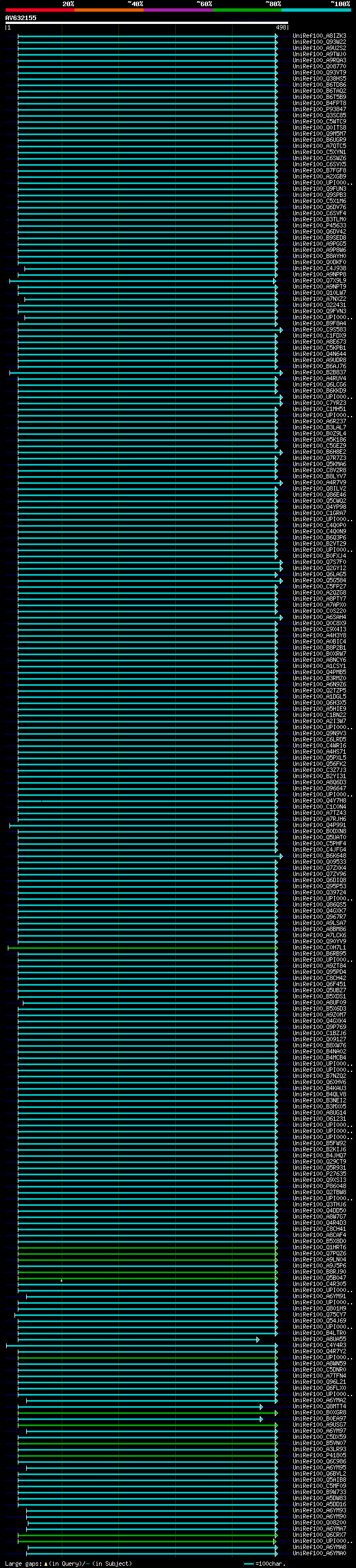Click the green alignment bar for P41805

pyautogui.click(x=147, y=1456)
